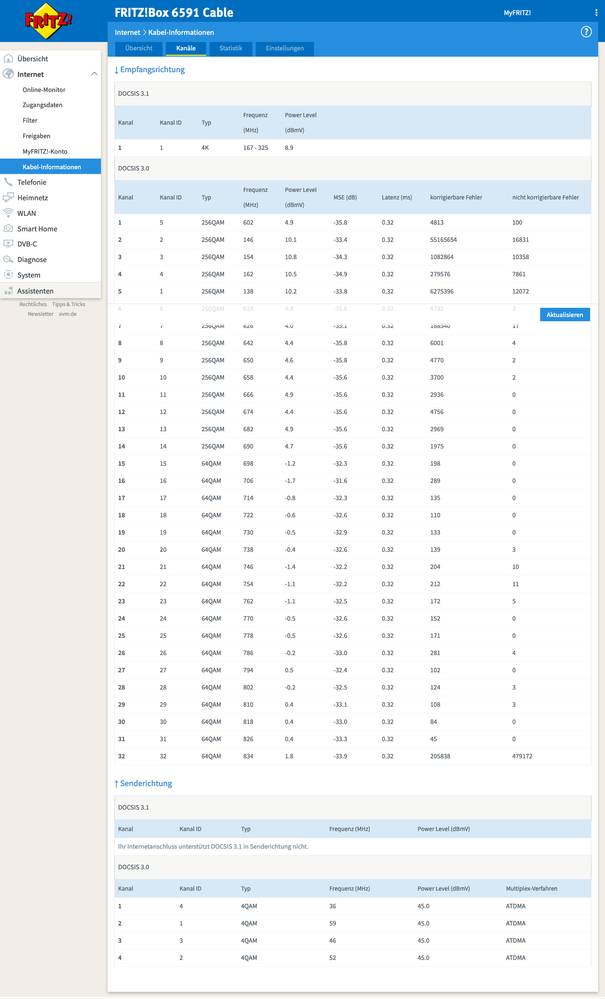Open the avm.de footer link
This screenshot has width=605, height=999.
tap(68, 314)
